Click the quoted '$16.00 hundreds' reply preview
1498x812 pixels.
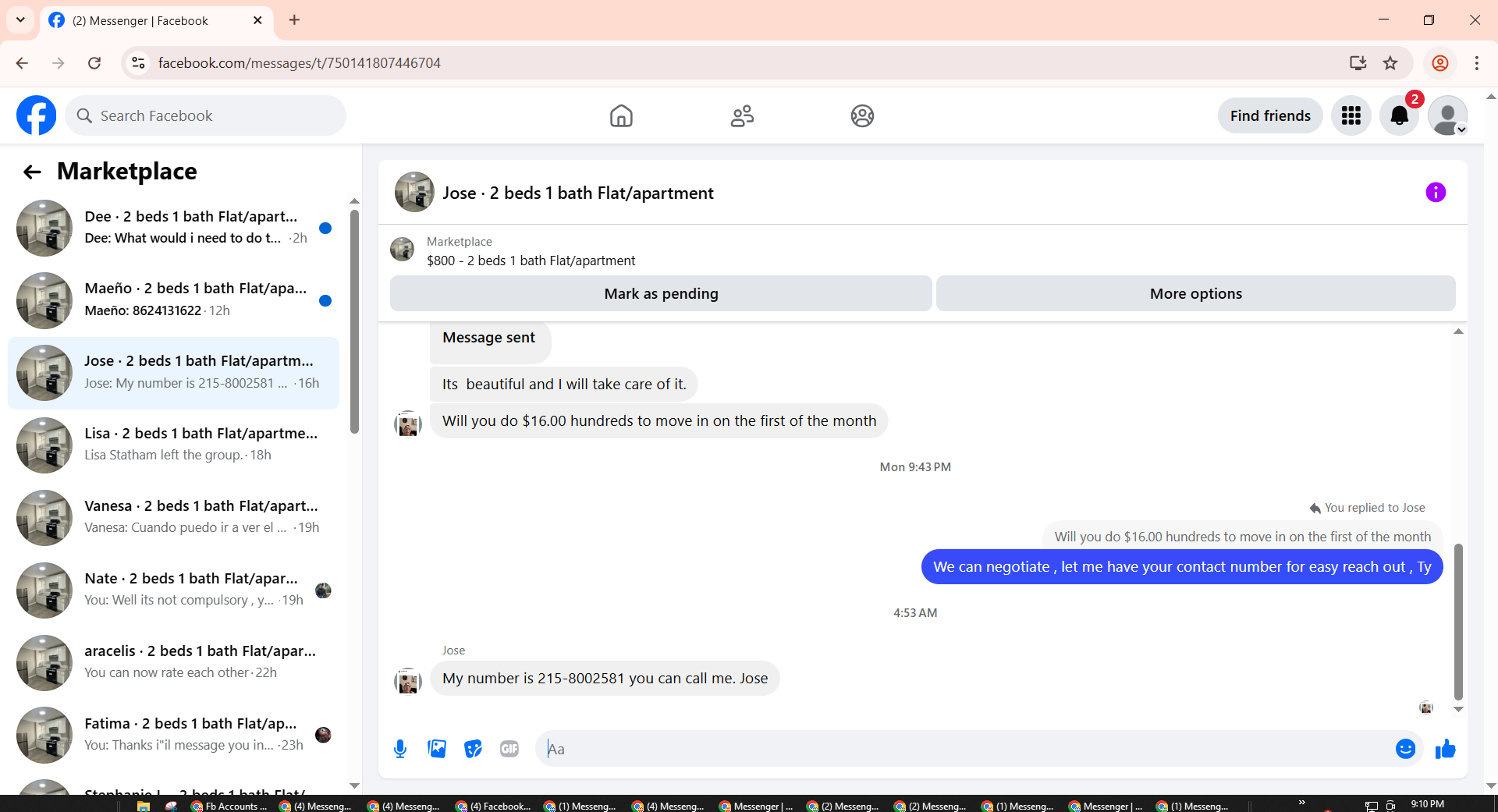1243,537
